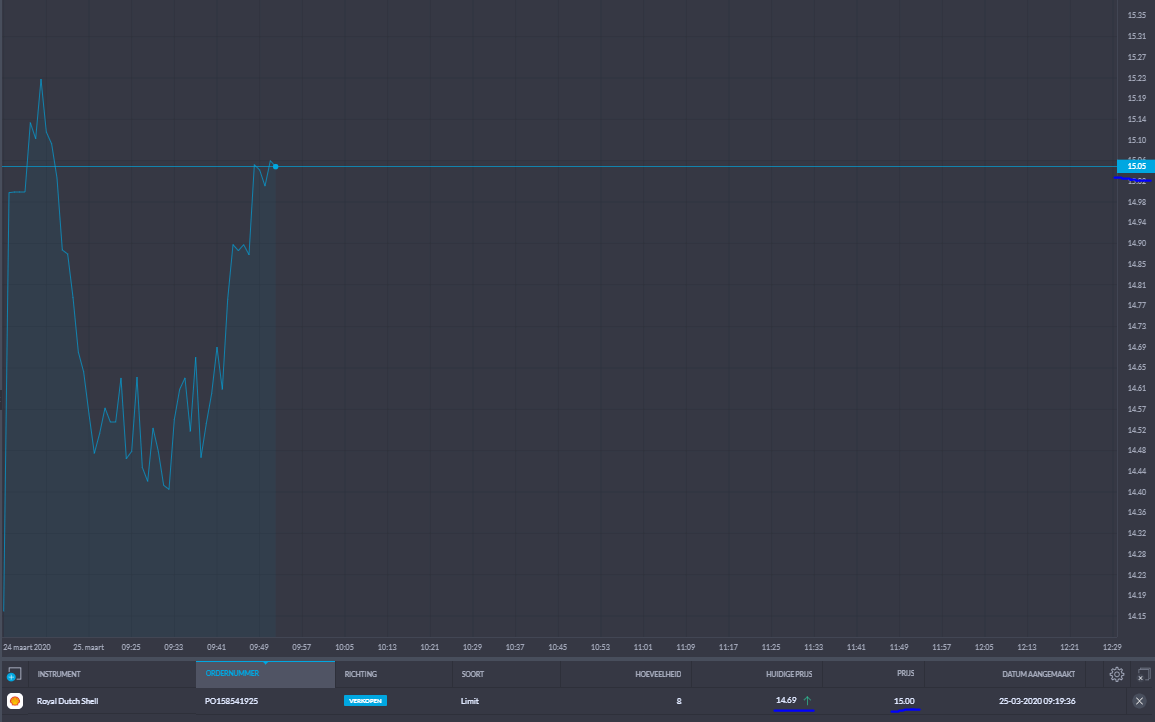Sort orders by RICHTING column header
Screen dimensions: 1155x722
tap(361, 674)
